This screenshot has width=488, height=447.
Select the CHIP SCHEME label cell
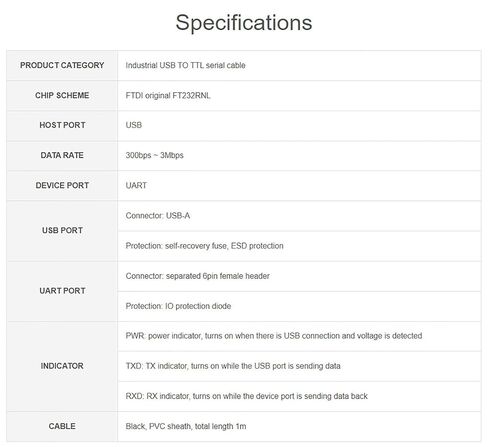tap(62, 95)
